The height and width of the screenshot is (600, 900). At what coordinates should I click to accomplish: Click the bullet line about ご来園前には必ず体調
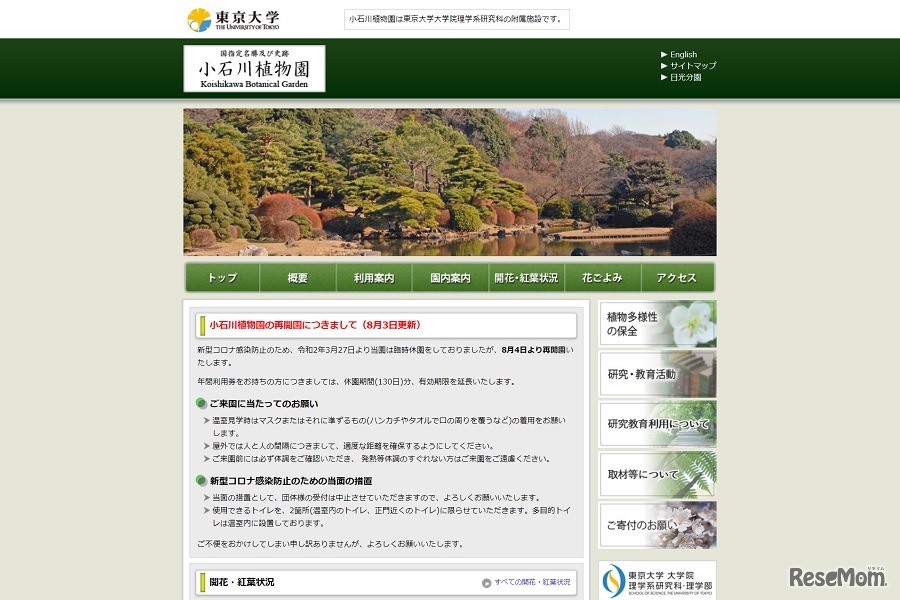(381, 459)
